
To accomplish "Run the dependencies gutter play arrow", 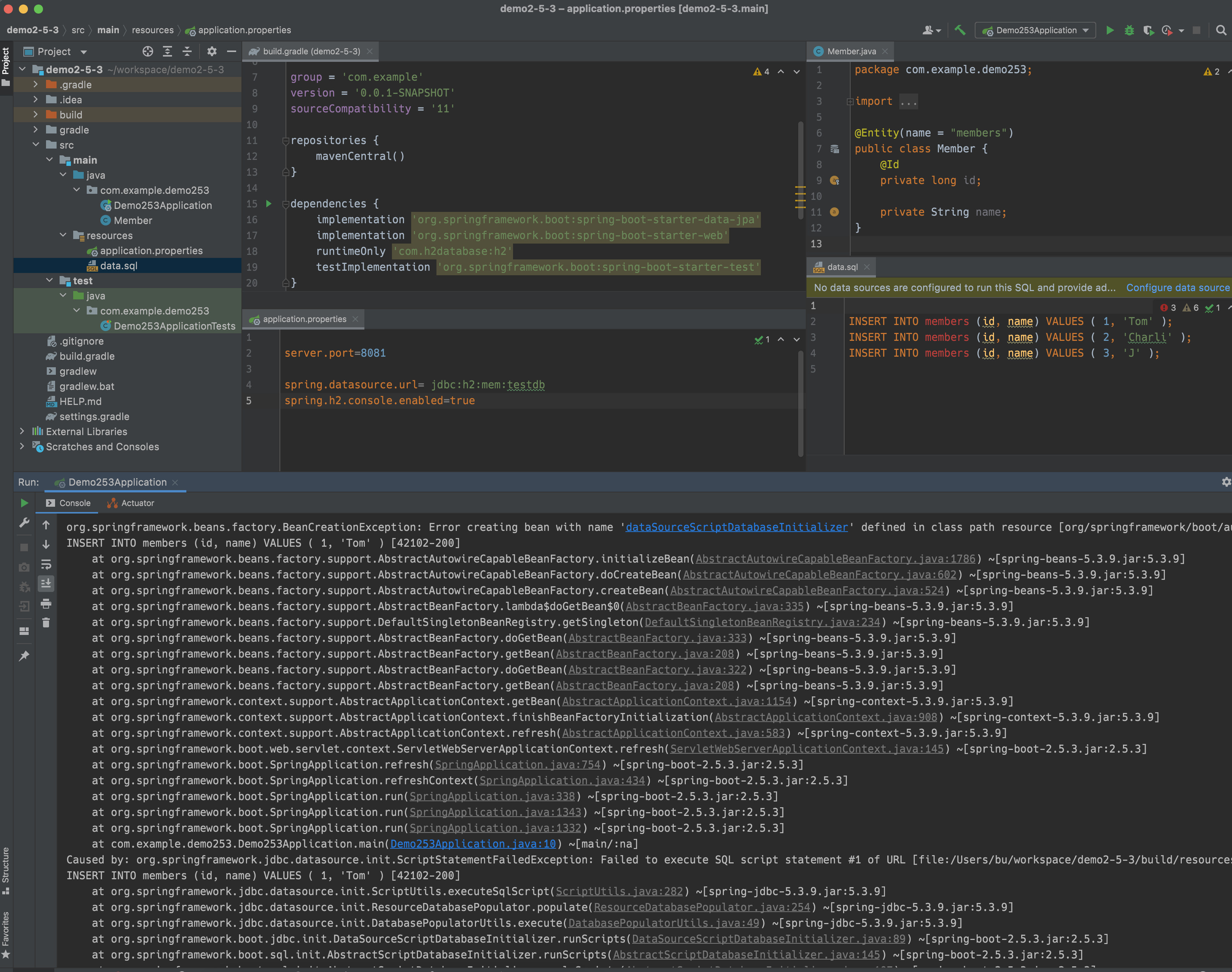I will (x=269, y=204).
